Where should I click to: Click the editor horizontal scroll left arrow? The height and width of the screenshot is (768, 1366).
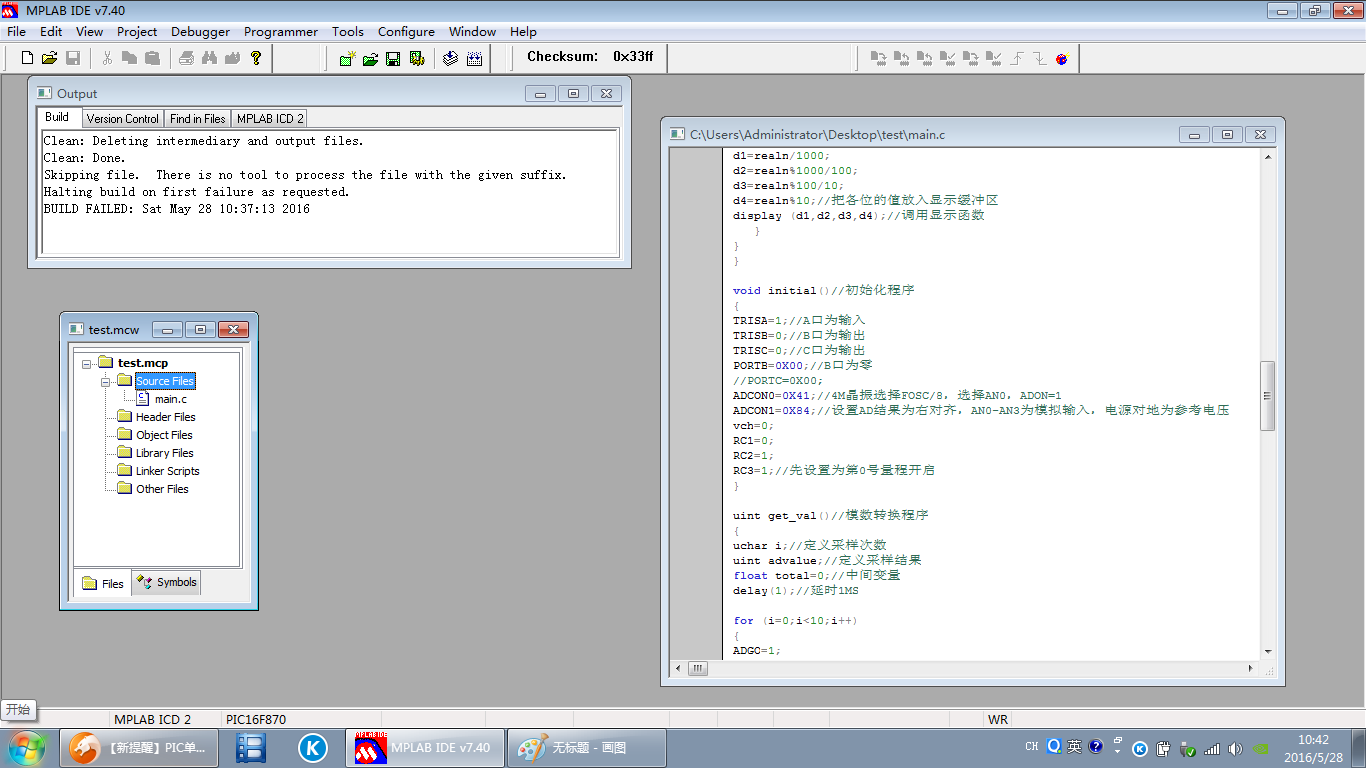[677, 668]
